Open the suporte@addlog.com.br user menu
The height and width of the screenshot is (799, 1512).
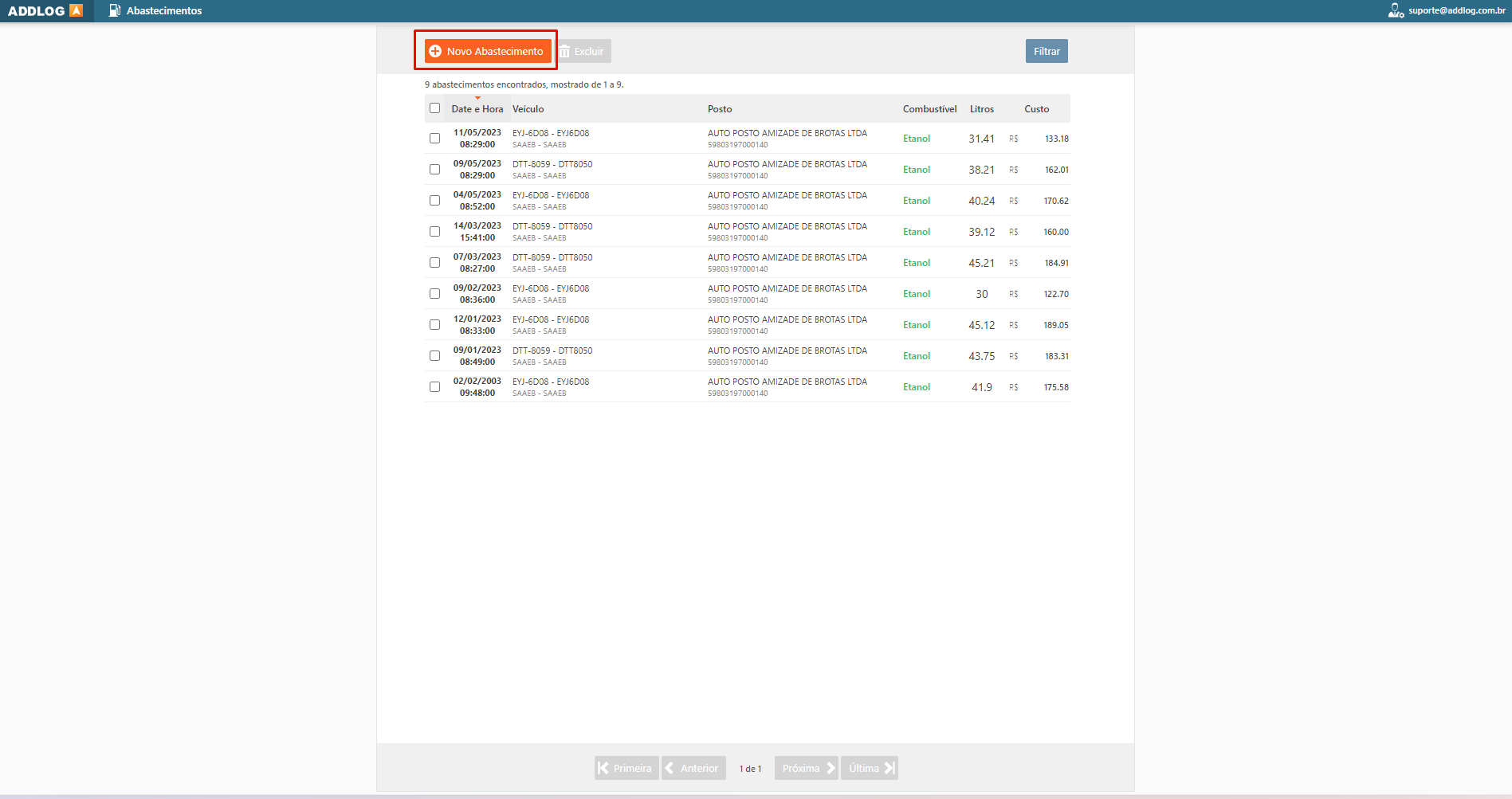(x=1456, y=10)
